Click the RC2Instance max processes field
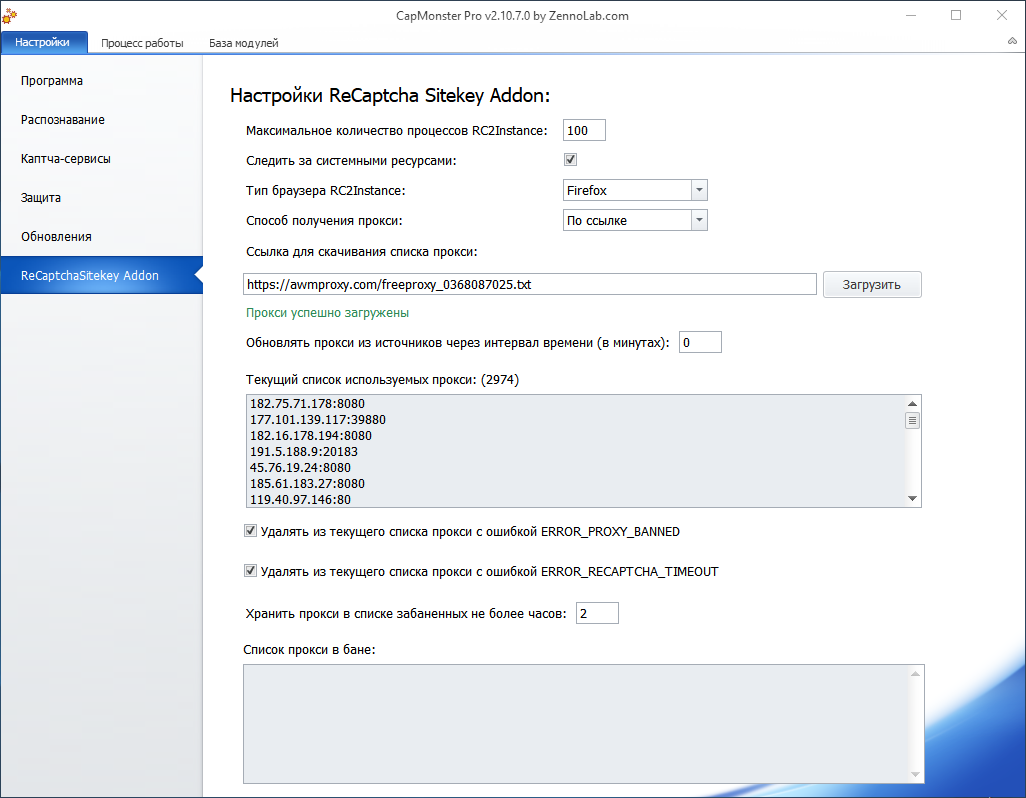The height and width of the screenshot is (798, 1026). pos(584,130)
